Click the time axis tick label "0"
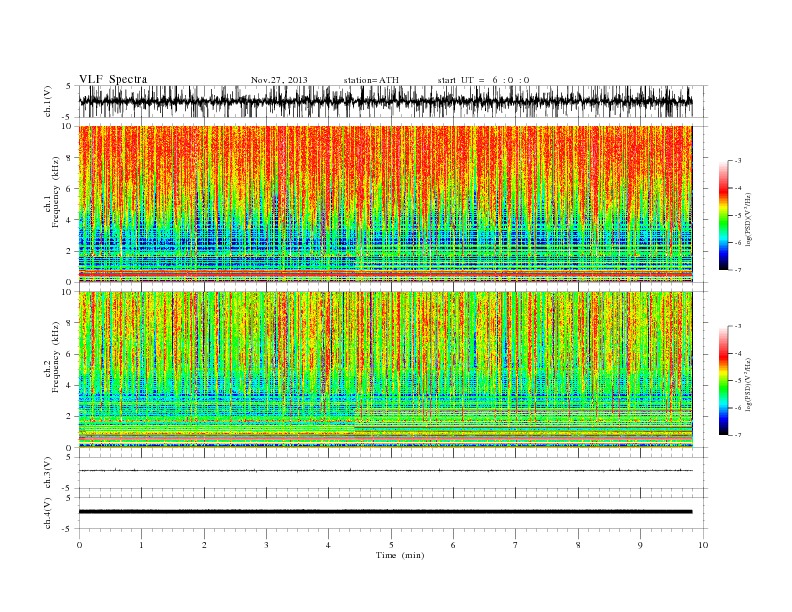This screenshot has width=792, height=612. click(79, 545)
